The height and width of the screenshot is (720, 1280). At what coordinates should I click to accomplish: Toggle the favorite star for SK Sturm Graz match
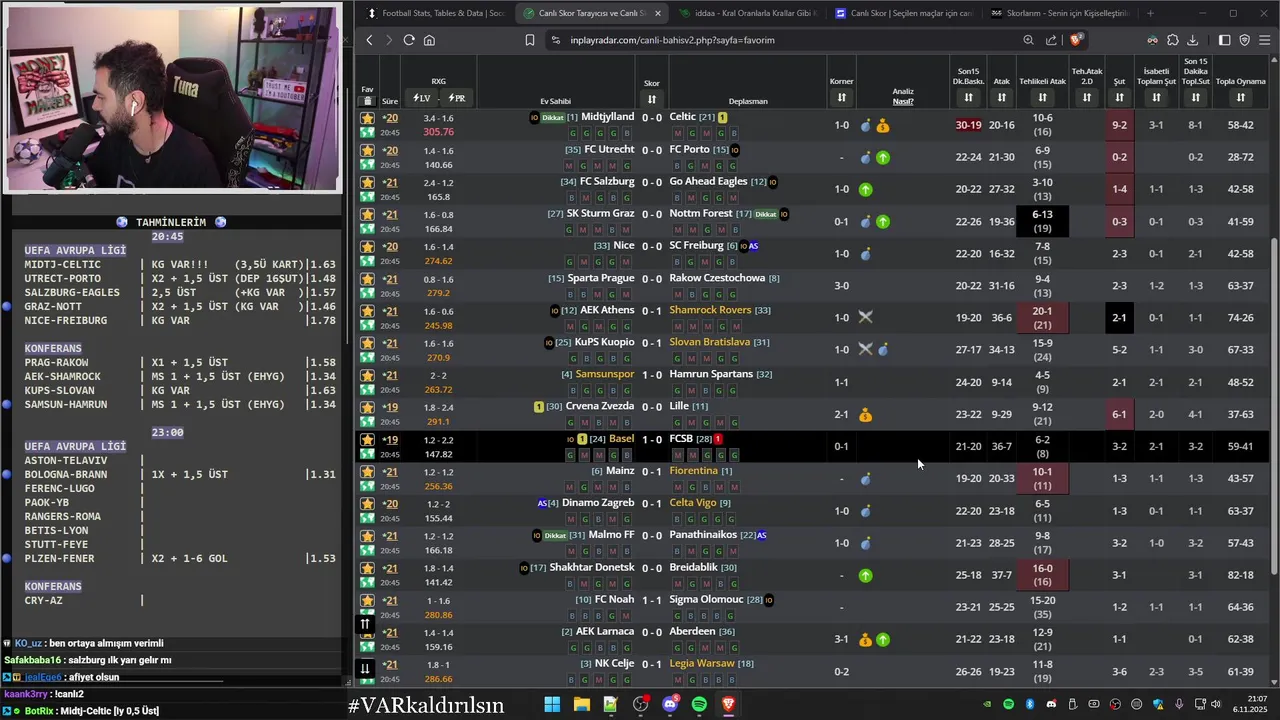(x=367, y=215)
